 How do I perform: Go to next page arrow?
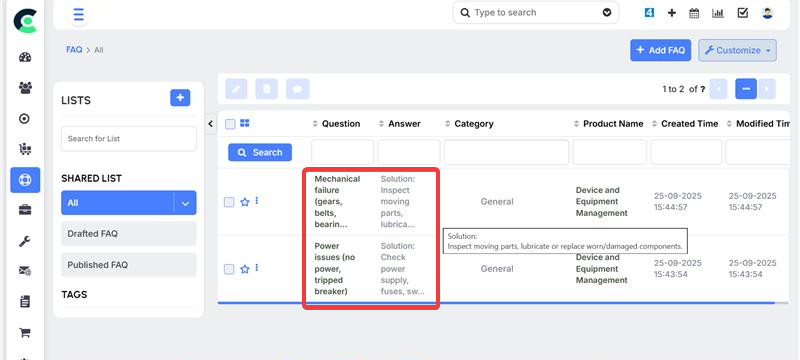tap(767, 89)
